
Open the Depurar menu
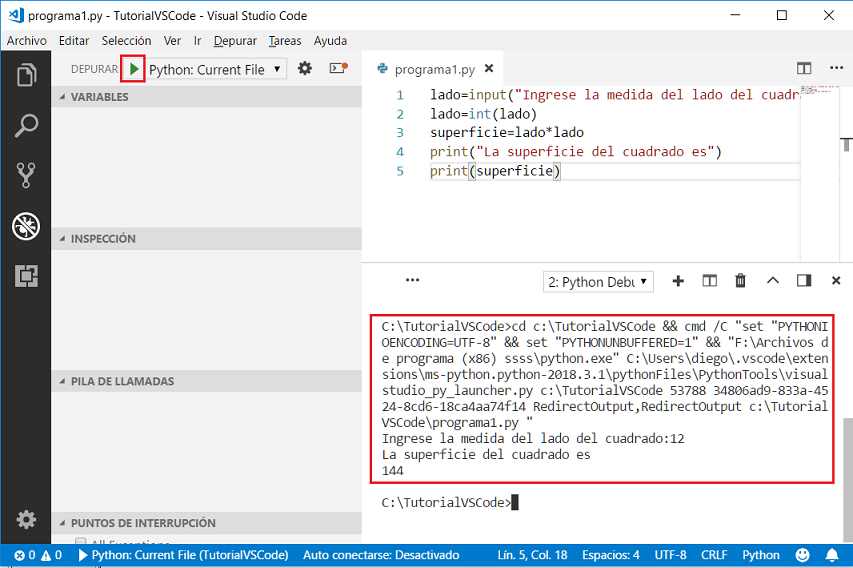coord(235,41)
